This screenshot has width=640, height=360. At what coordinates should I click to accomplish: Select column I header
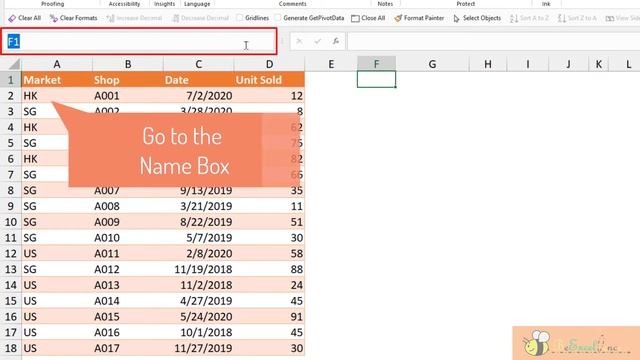pyautogui.click(x=528, y=64)
